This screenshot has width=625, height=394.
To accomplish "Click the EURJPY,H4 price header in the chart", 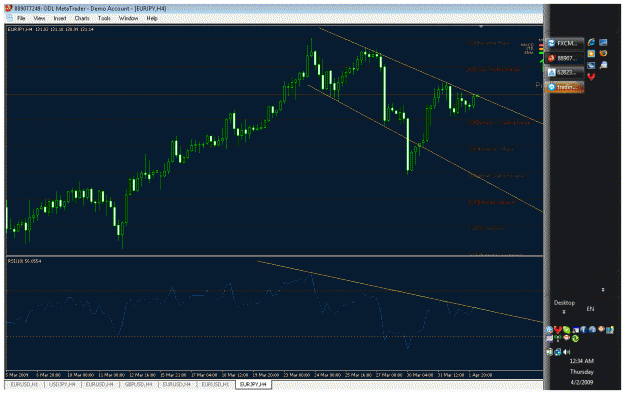I will [51, 29].
